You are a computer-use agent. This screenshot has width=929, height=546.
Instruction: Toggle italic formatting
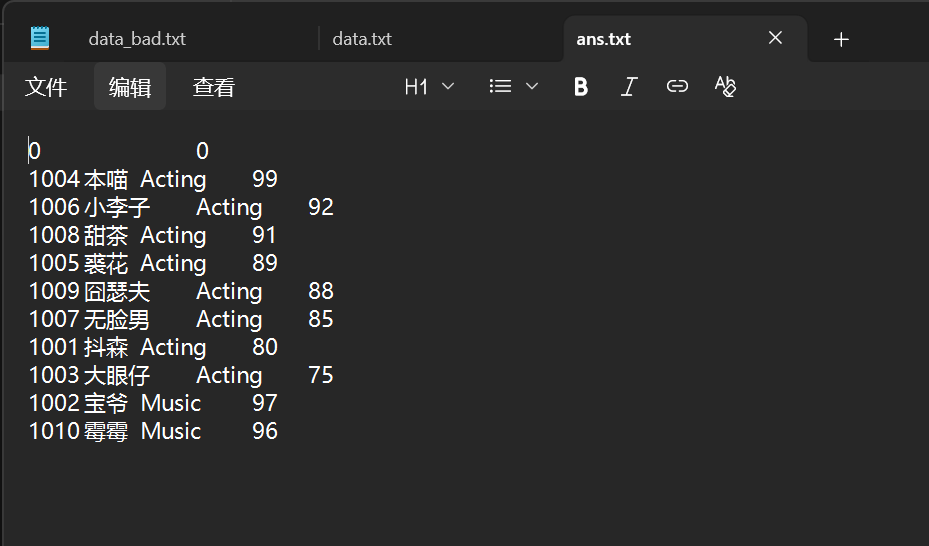(x=629, y=87)
